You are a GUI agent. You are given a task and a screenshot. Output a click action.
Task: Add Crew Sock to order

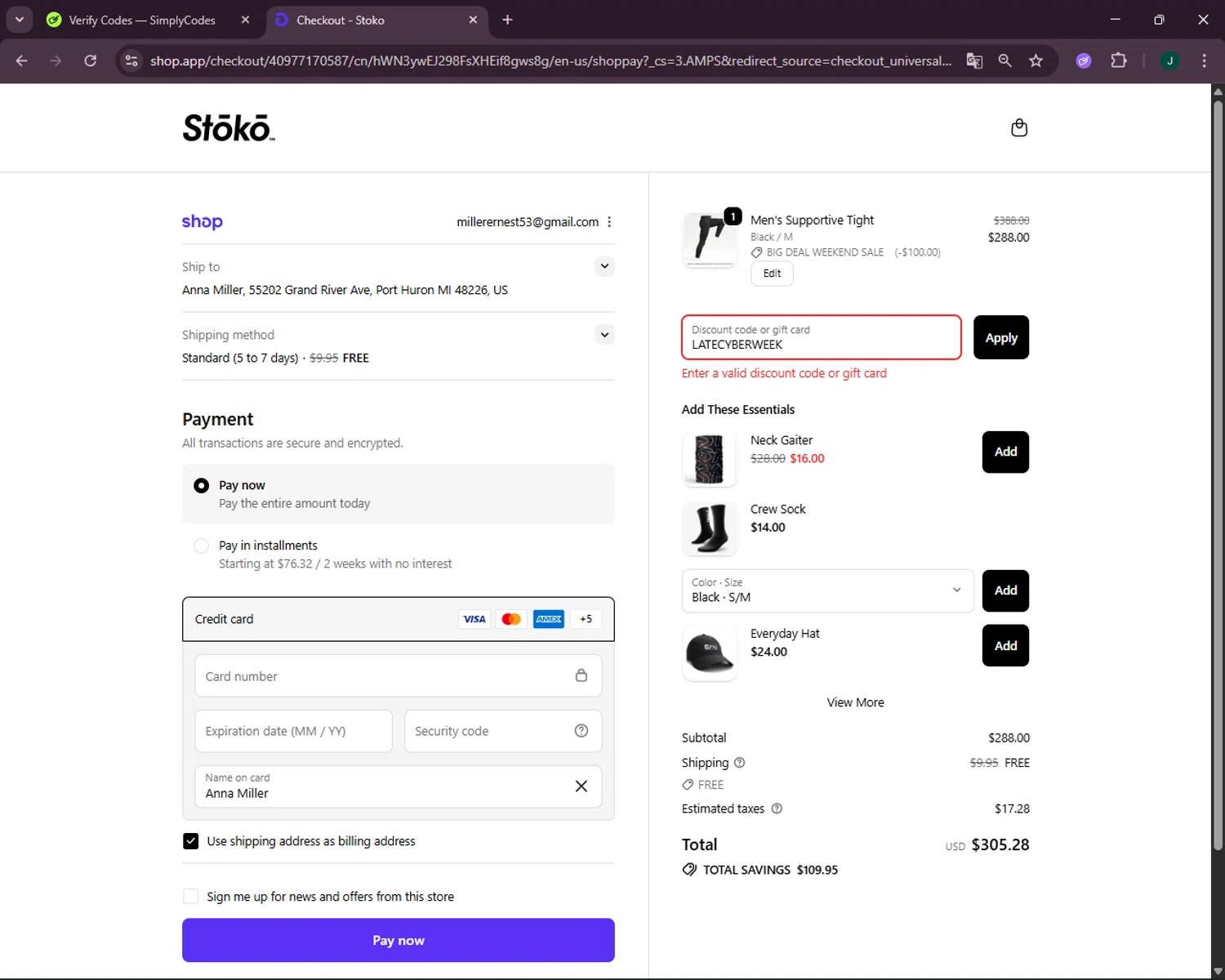[x=1005, y=590]
